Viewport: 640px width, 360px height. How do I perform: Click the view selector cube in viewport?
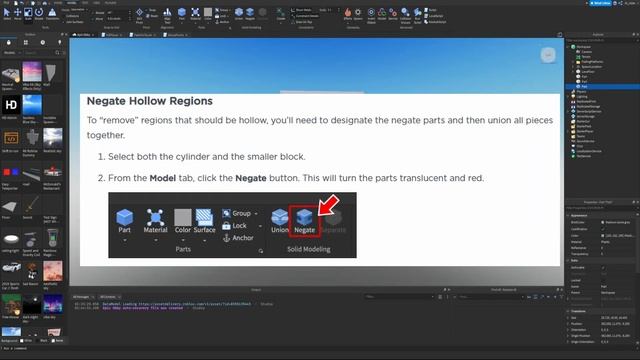point(548,55)
